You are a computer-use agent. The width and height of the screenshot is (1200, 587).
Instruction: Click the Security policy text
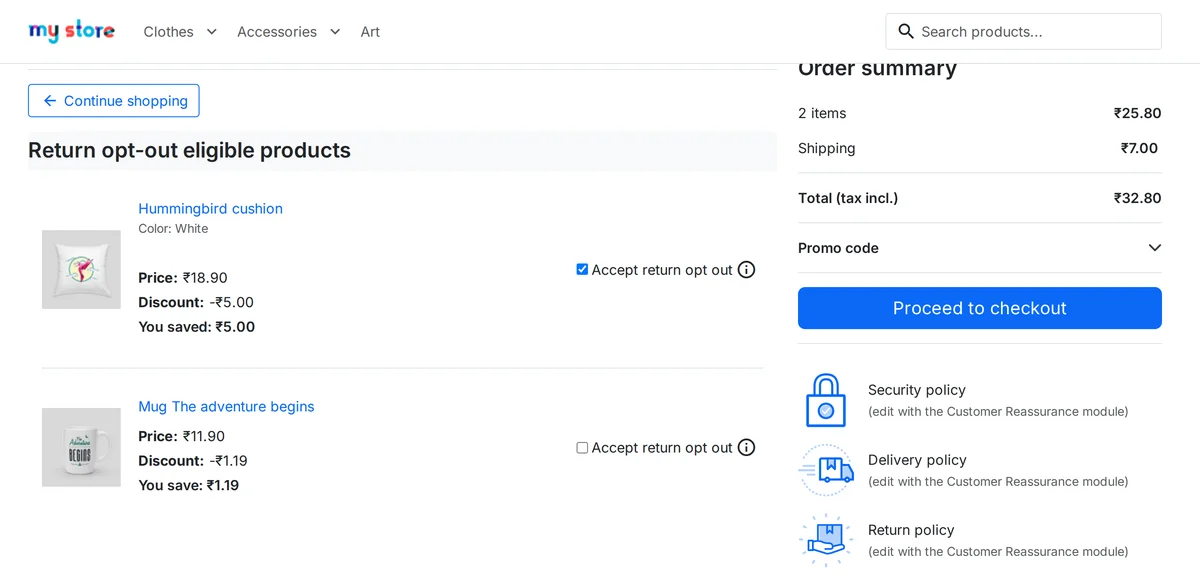(x=917, y=390)
